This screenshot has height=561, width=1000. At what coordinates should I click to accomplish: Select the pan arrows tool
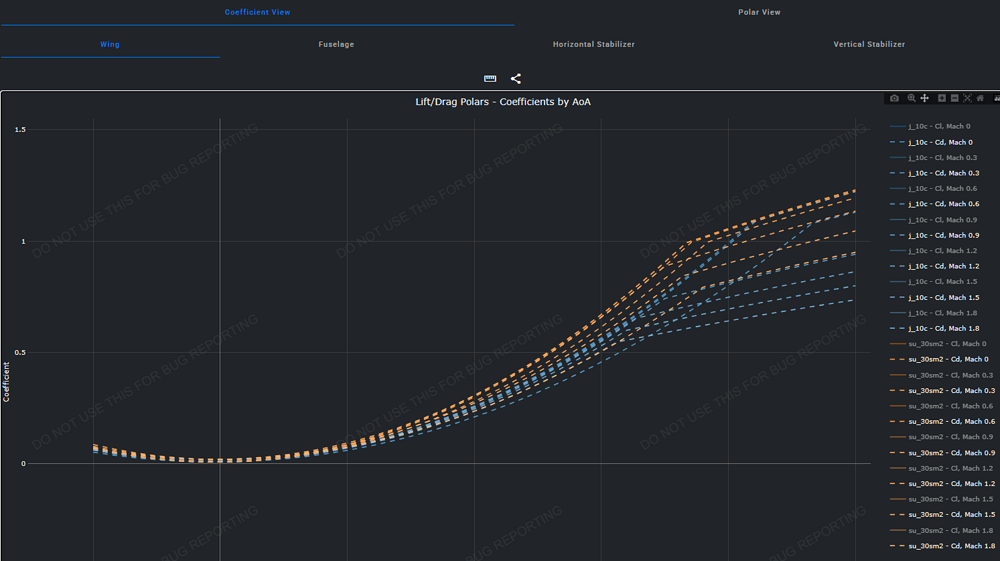[925, 98]
